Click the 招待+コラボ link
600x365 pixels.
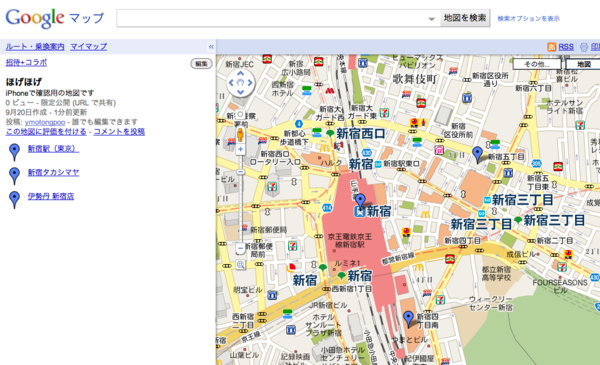pyautogui.click(x=26, y=62)
